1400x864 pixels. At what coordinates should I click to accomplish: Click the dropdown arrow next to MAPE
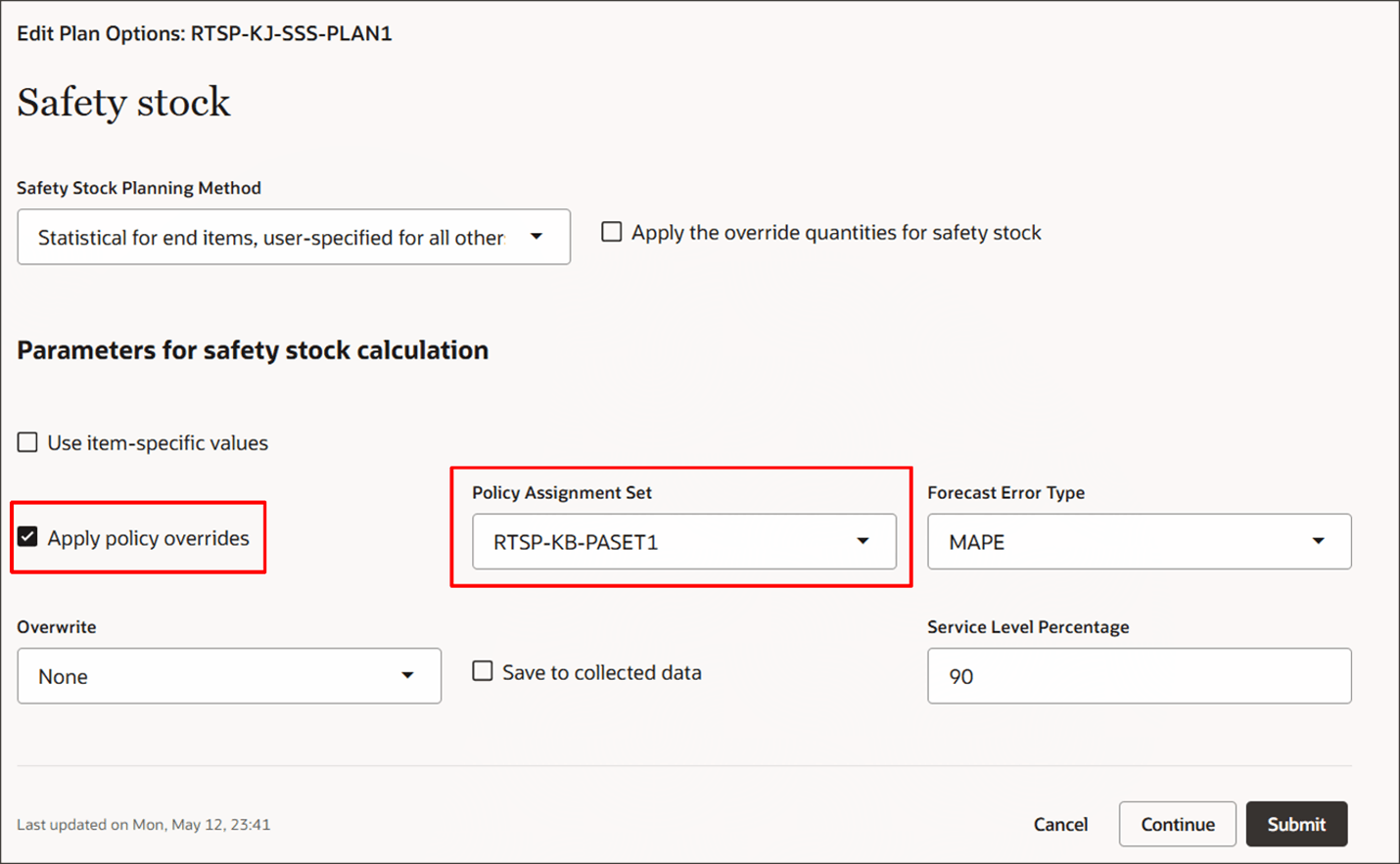pyautogui.click(x=1319, y=541)
